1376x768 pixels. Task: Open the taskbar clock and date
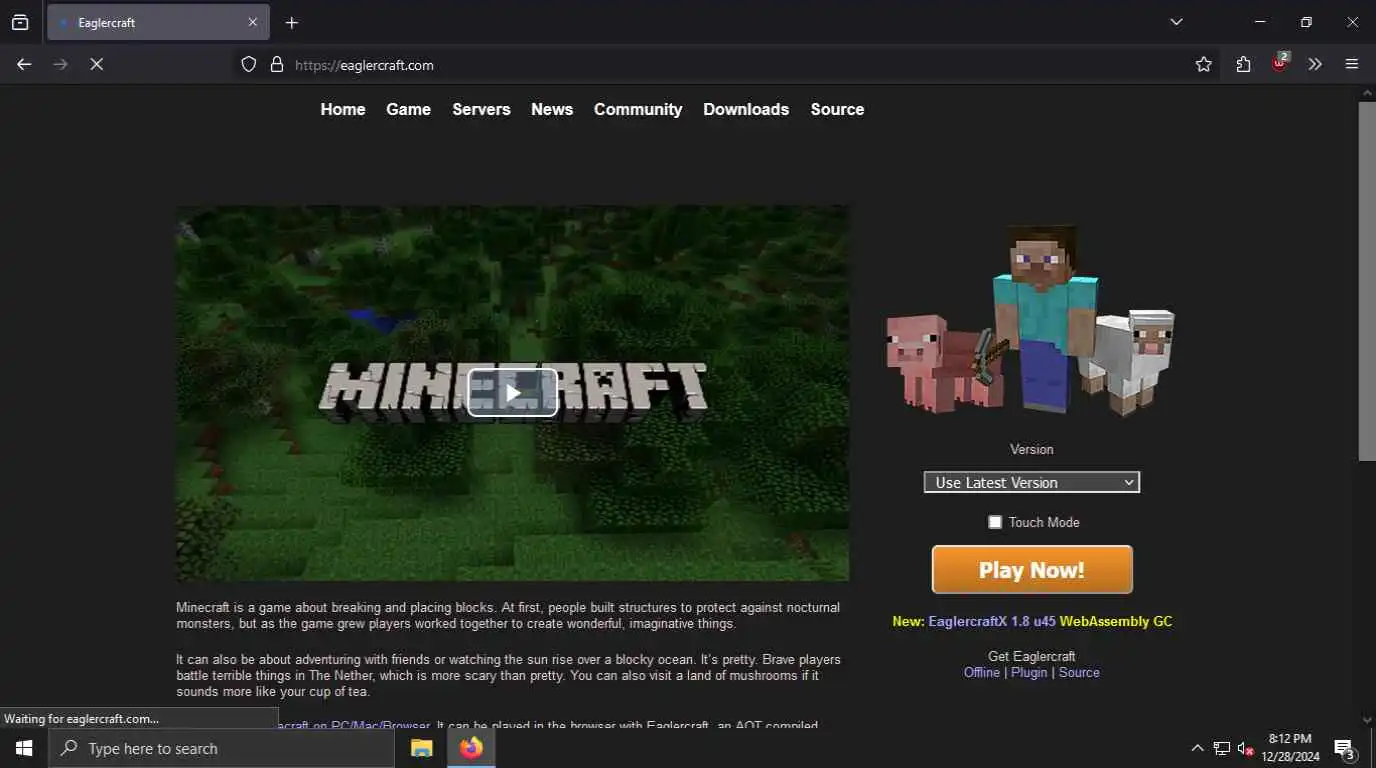tap(1290, 748)
